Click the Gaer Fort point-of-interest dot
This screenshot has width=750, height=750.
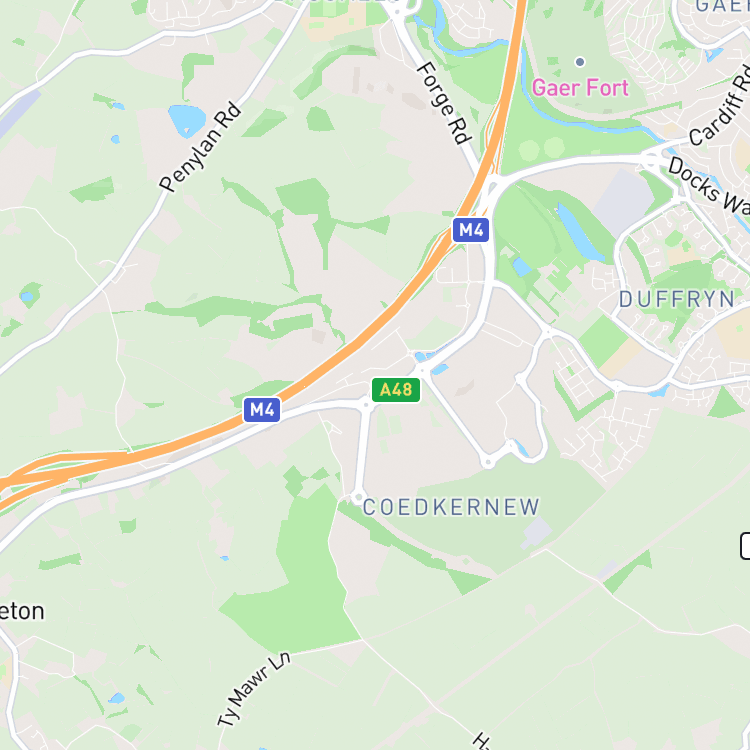(580, 62)
